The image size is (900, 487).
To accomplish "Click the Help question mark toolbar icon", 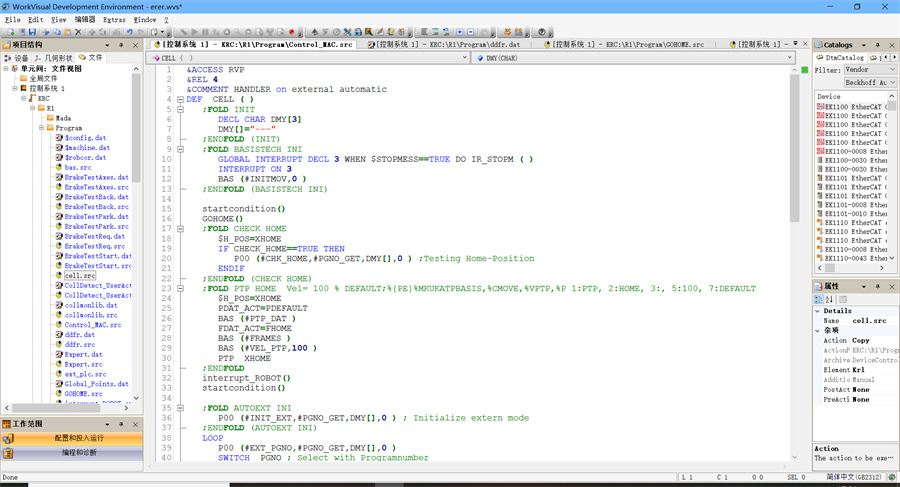I will pyautogui.click(x=542, y=32).
